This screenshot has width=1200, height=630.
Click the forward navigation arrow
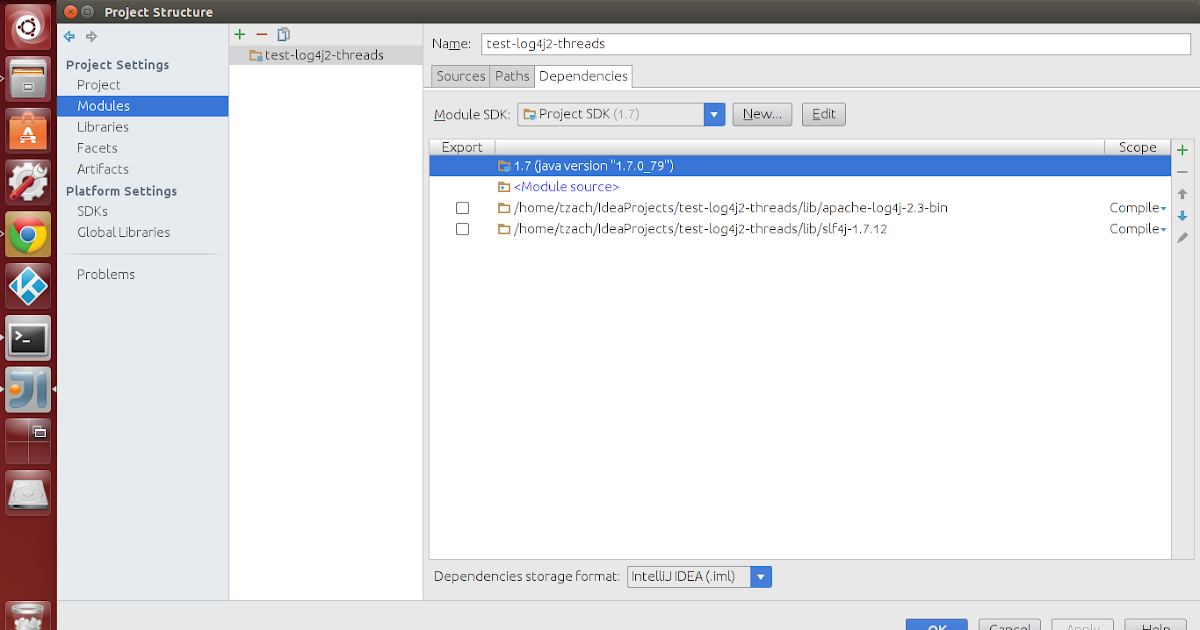(91, 36)
